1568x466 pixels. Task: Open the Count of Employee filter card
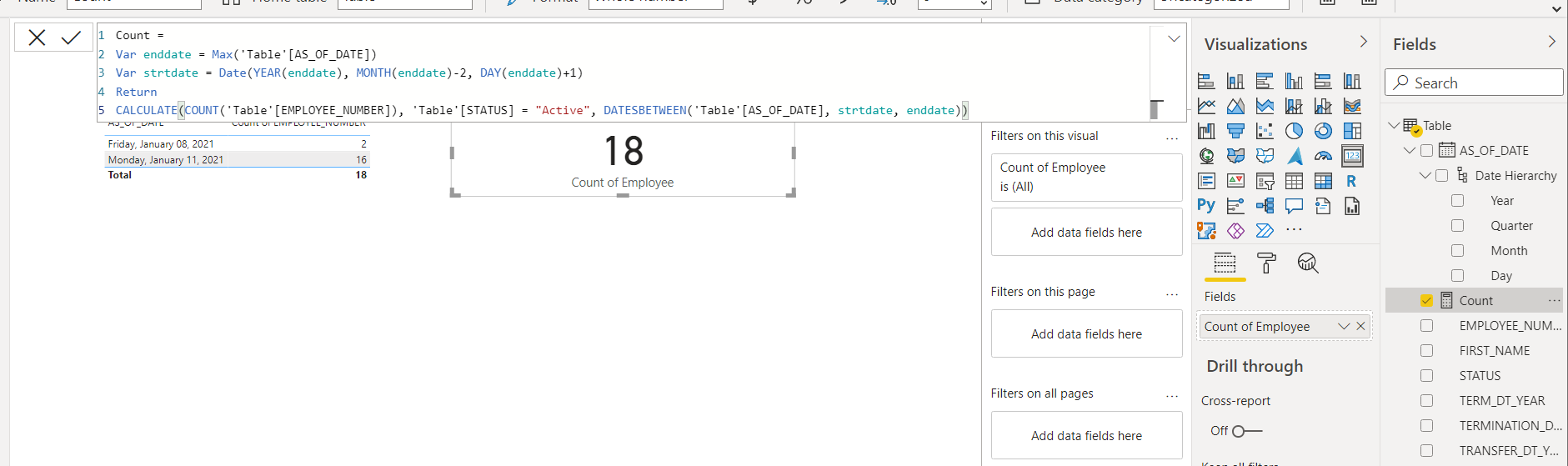tap(1086, 177)
